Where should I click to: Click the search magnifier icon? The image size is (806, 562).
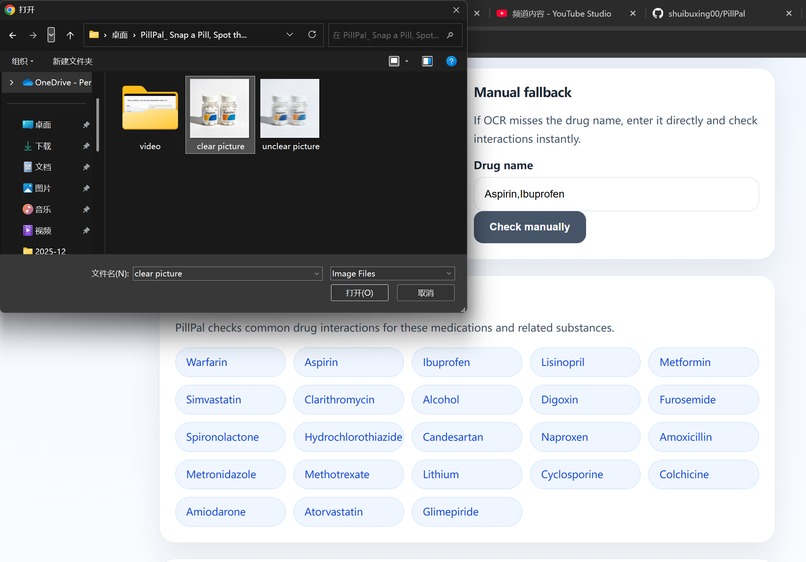[450, 35]
